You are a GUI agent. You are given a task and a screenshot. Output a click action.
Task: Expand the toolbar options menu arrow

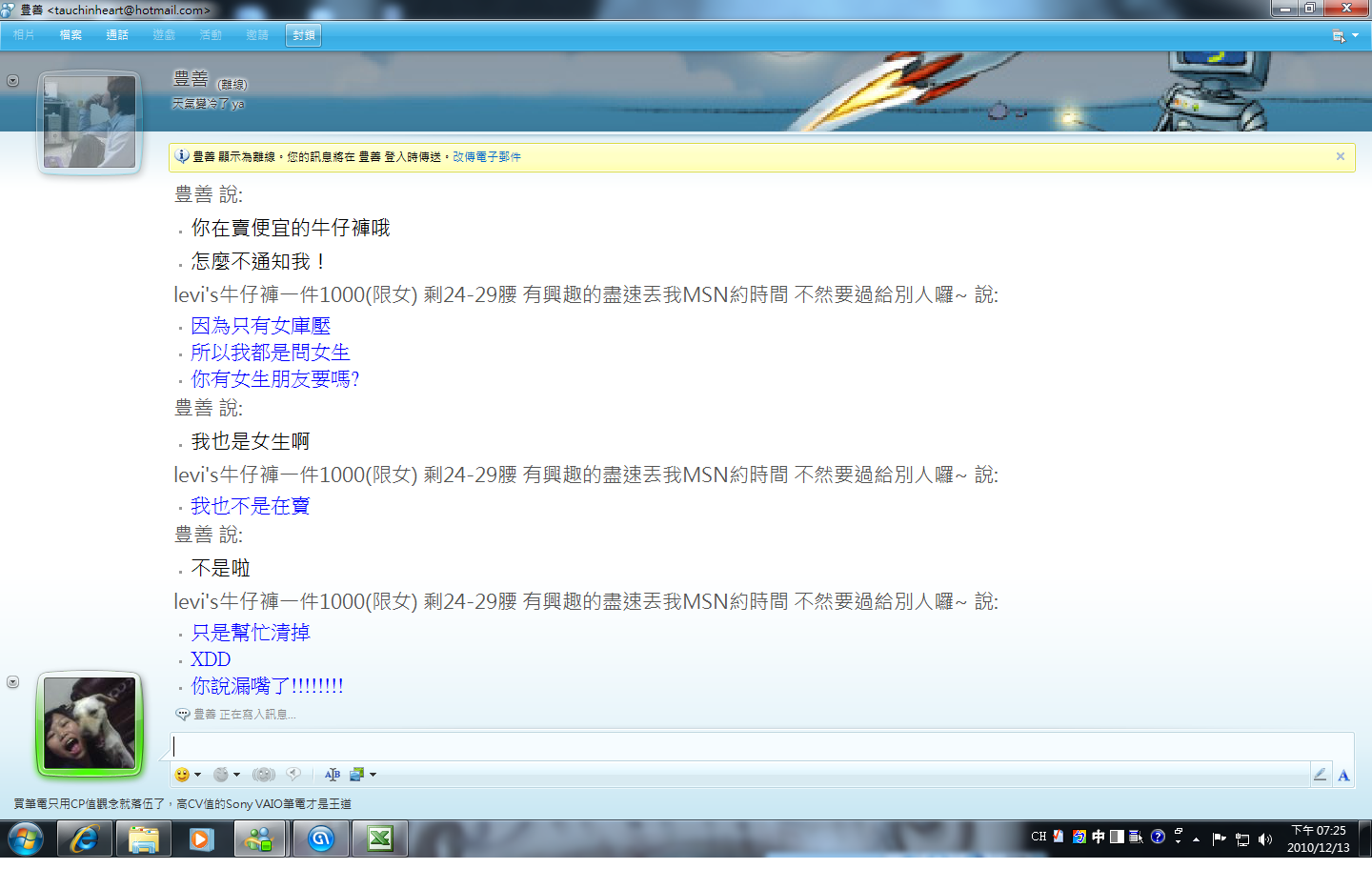(1355, 36)
